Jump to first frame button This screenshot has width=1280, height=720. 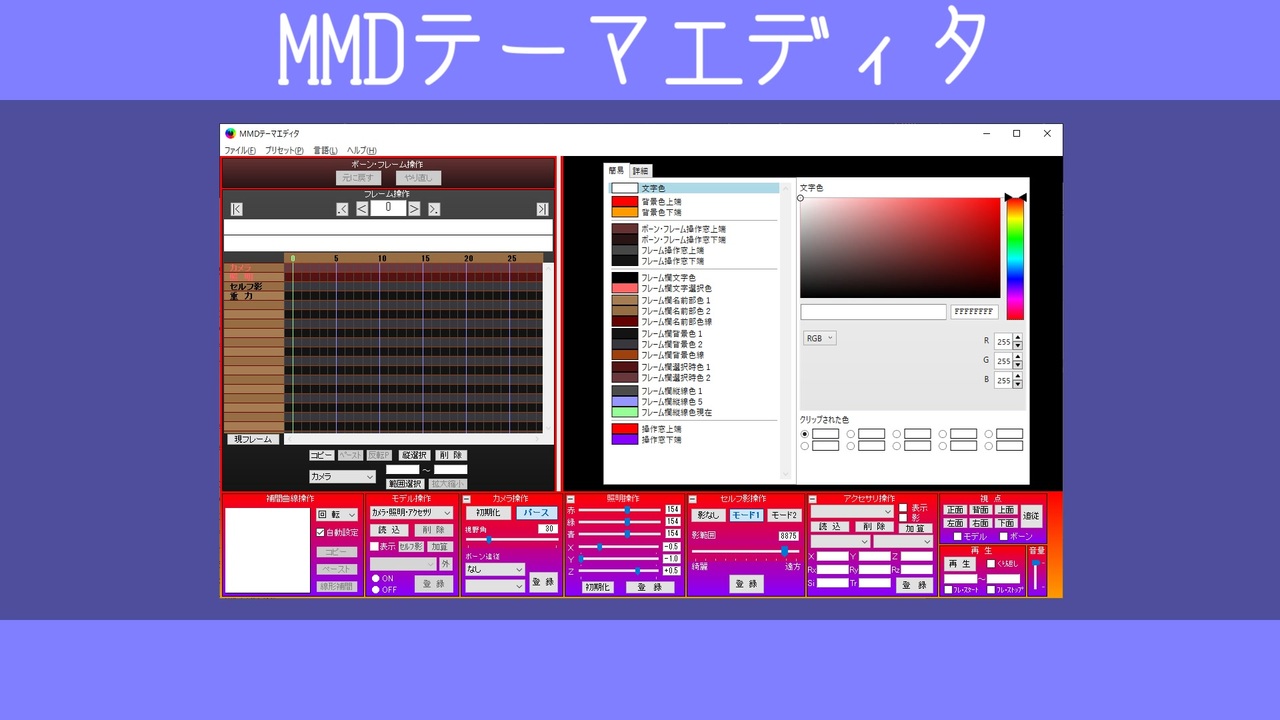[237, 209]
